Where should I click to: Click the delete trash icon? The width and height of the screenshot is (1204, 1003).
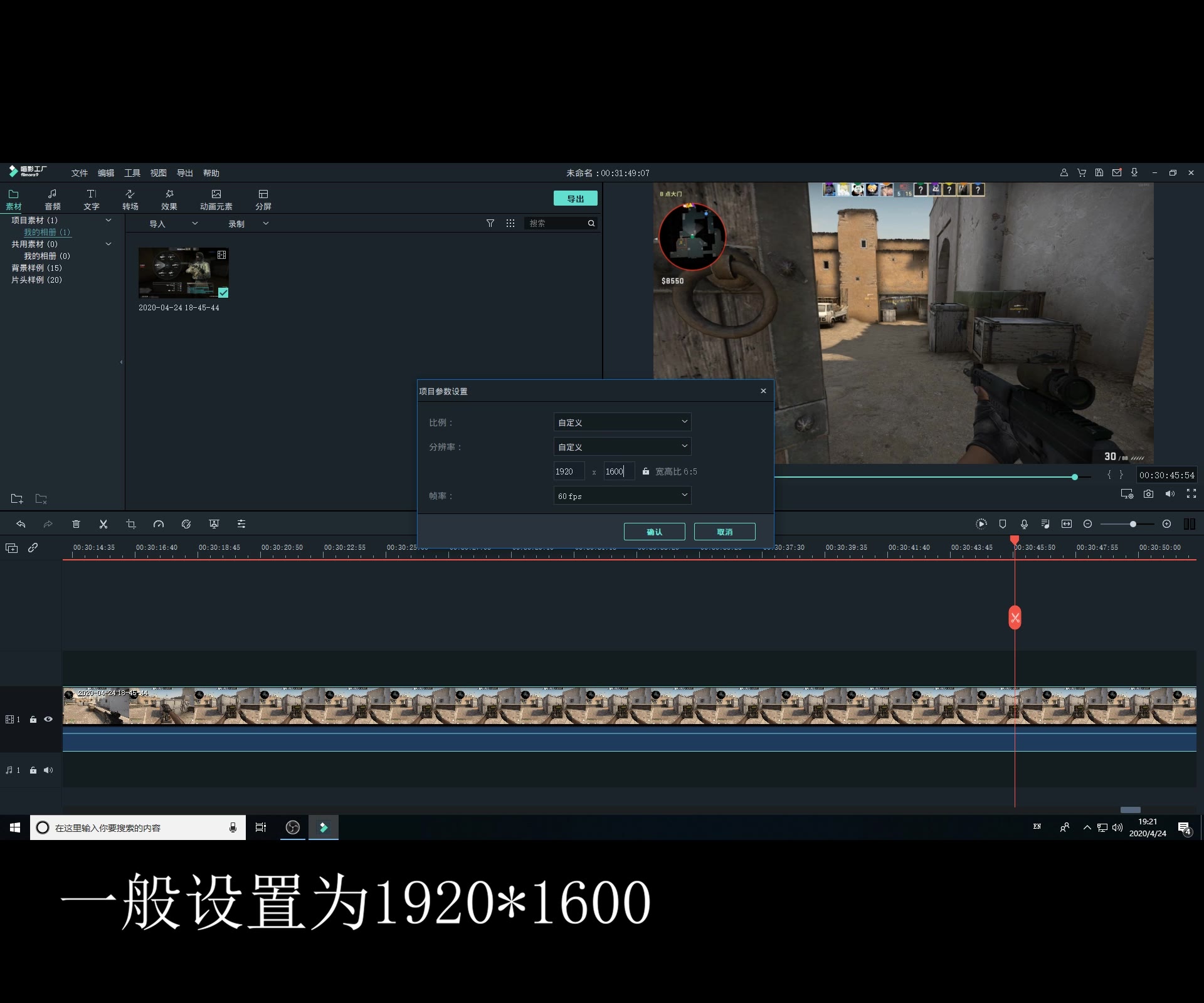coord(76,524)
